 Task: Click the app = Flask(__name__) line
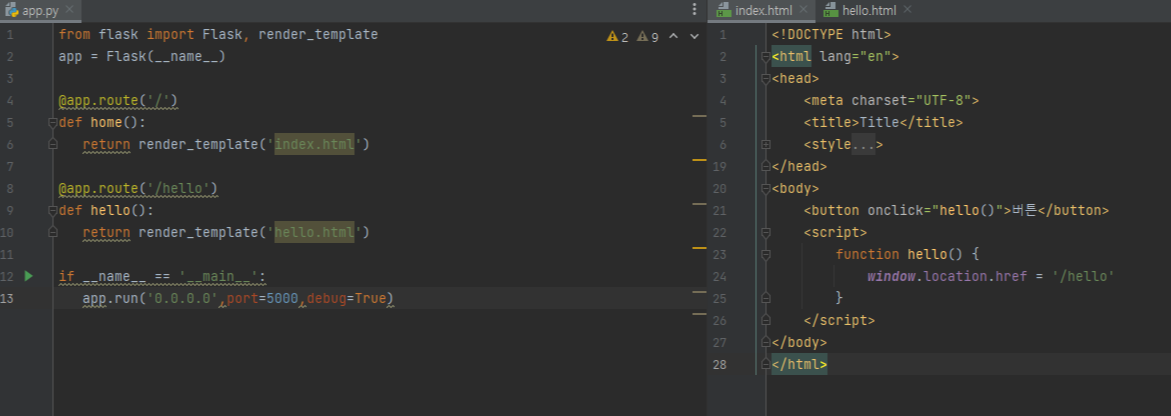[142, 57]
